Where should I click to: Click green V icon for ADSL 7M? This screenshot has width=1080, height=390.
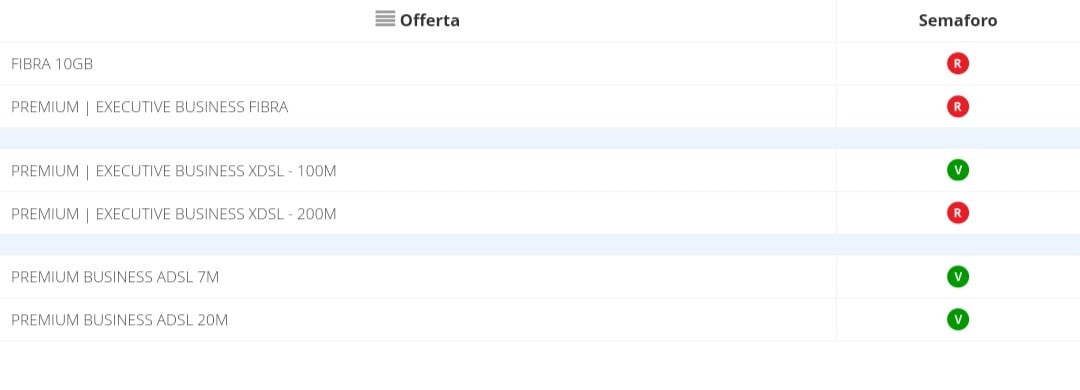tap(957, 276)
